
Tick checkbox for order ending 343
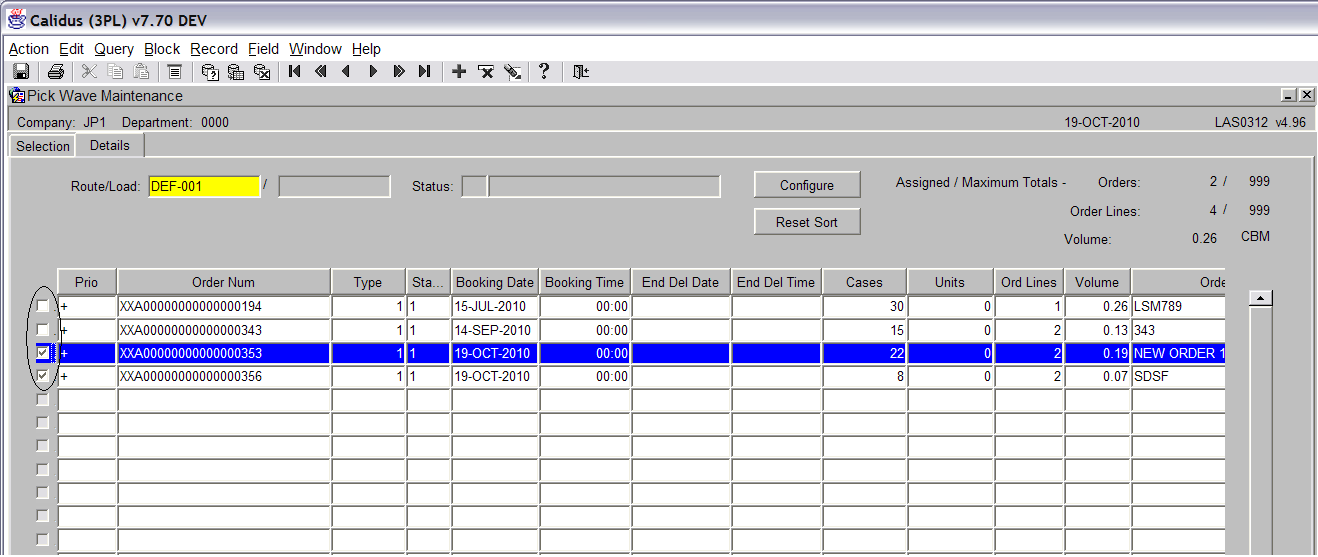point(42,329)
